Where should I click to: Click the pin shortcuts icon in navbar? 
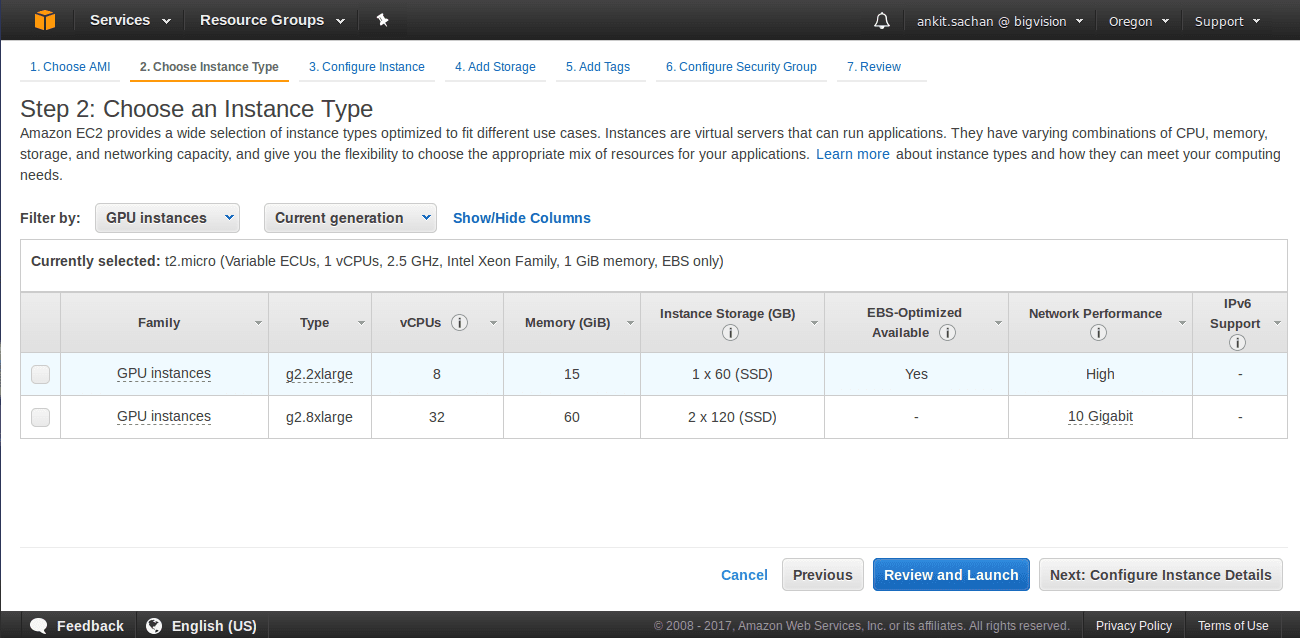point(382,20)
